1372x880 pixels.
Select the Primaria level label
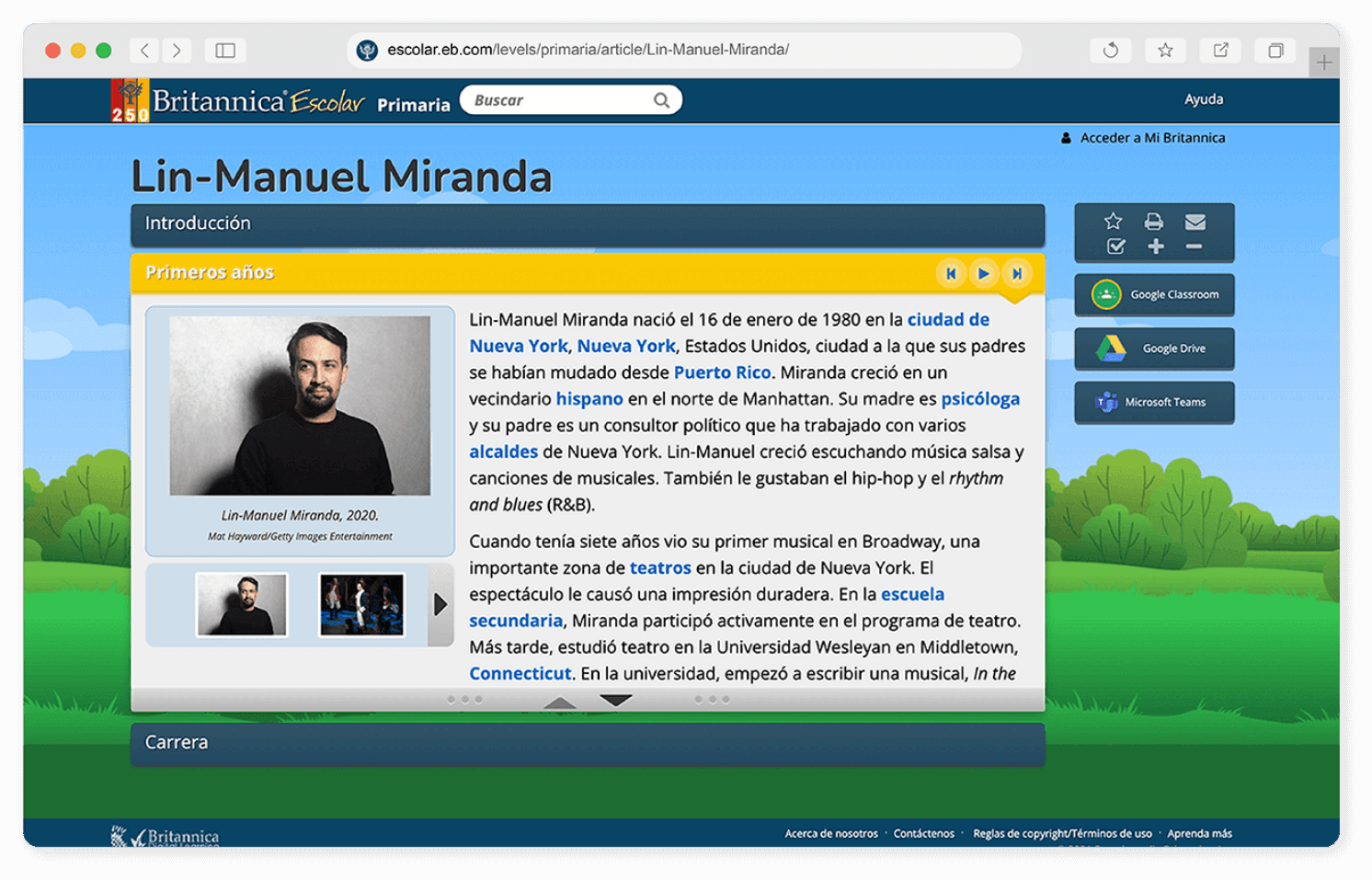pos(414,105)
